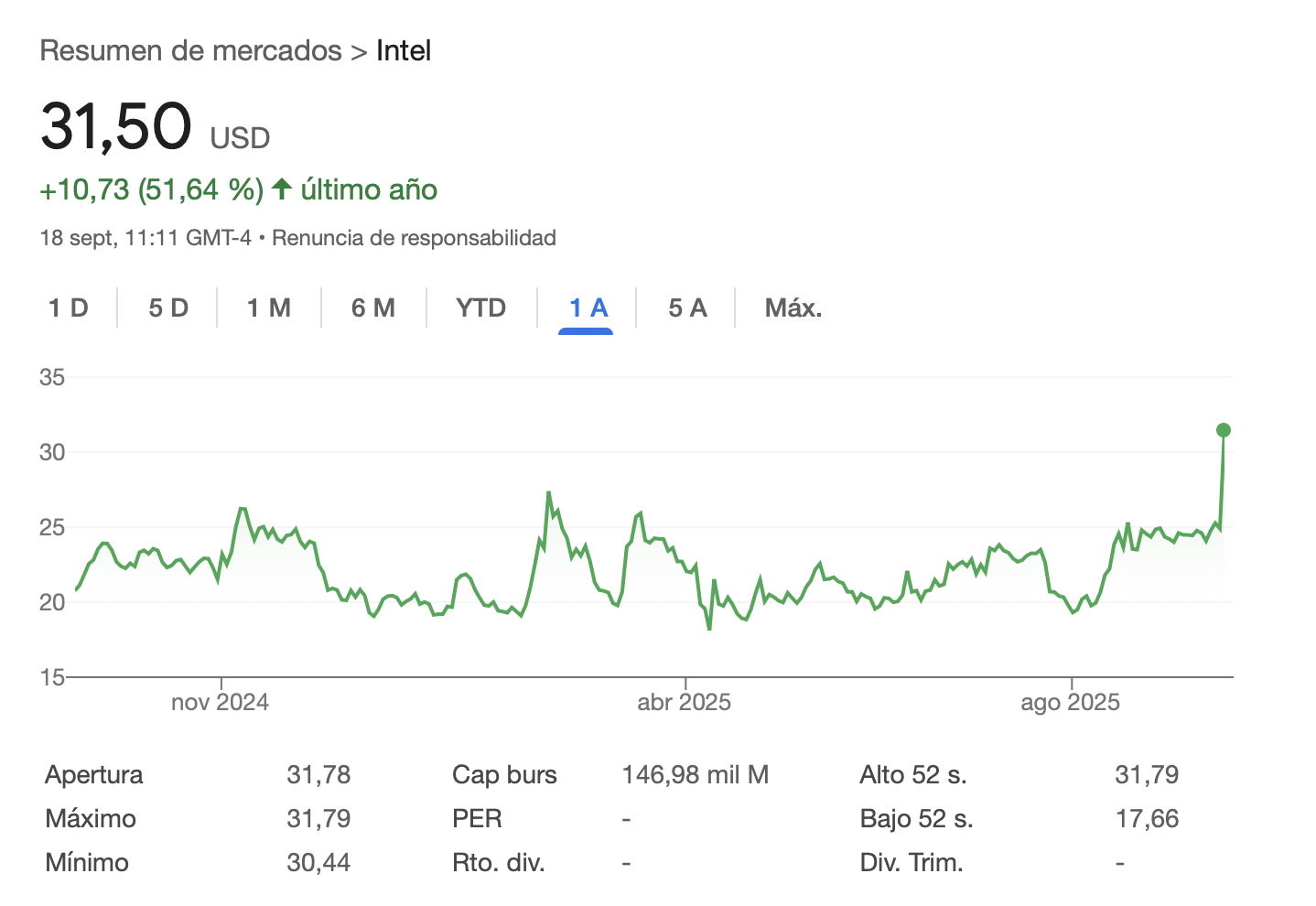Click the Bajo 52 s. label
The image size is (1316, 906).
(x=916, y=819)
